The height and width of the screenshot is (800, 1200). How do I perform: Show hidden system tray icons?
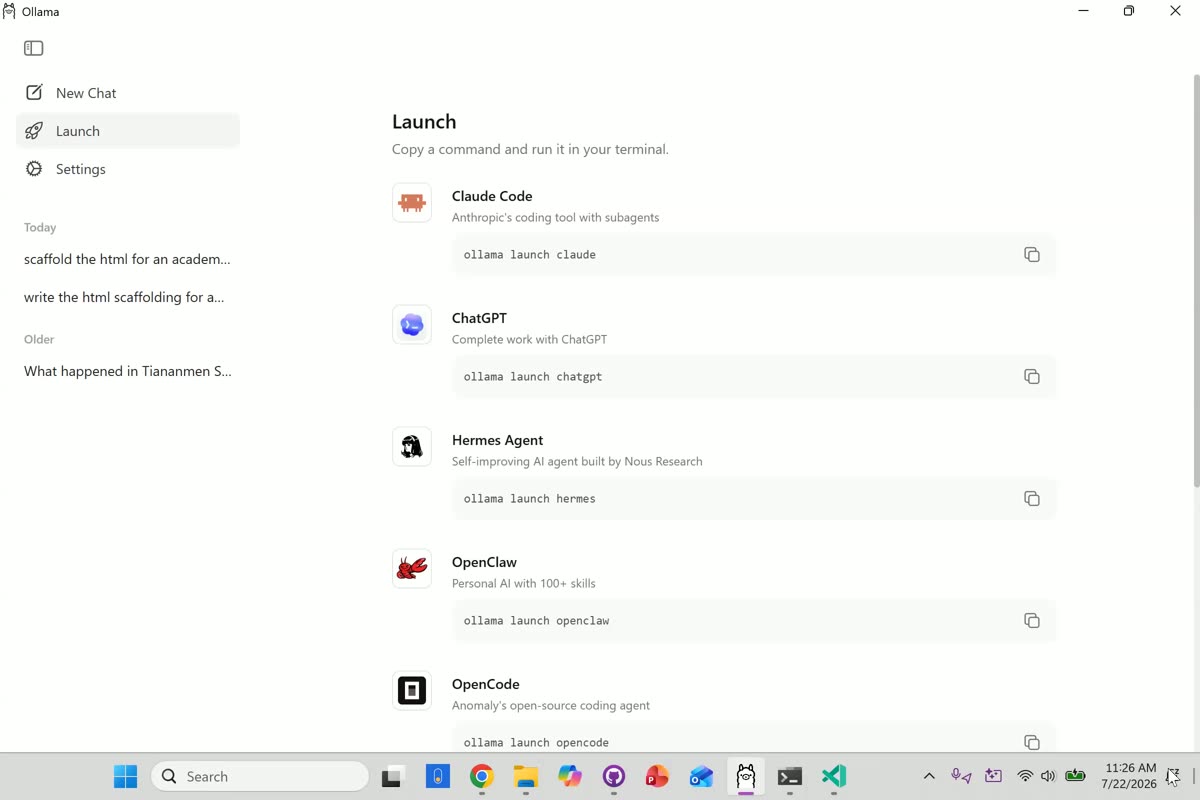[929, 776]
